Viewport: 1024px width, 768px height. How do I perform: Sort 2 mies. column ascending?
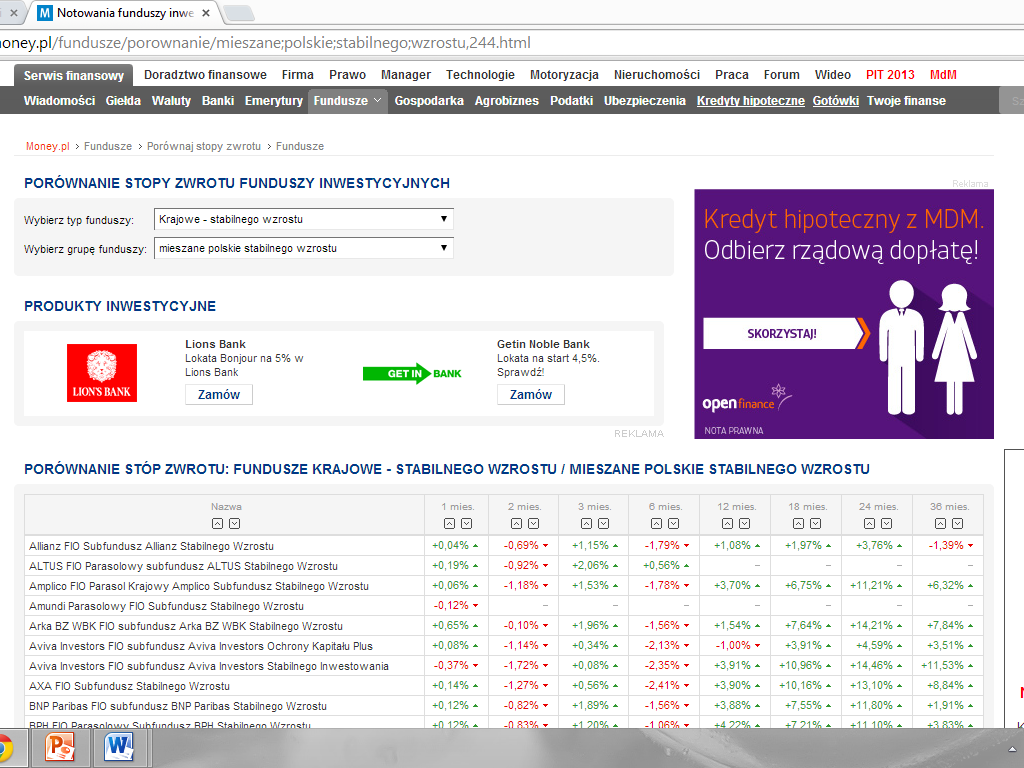pos(517,523)
